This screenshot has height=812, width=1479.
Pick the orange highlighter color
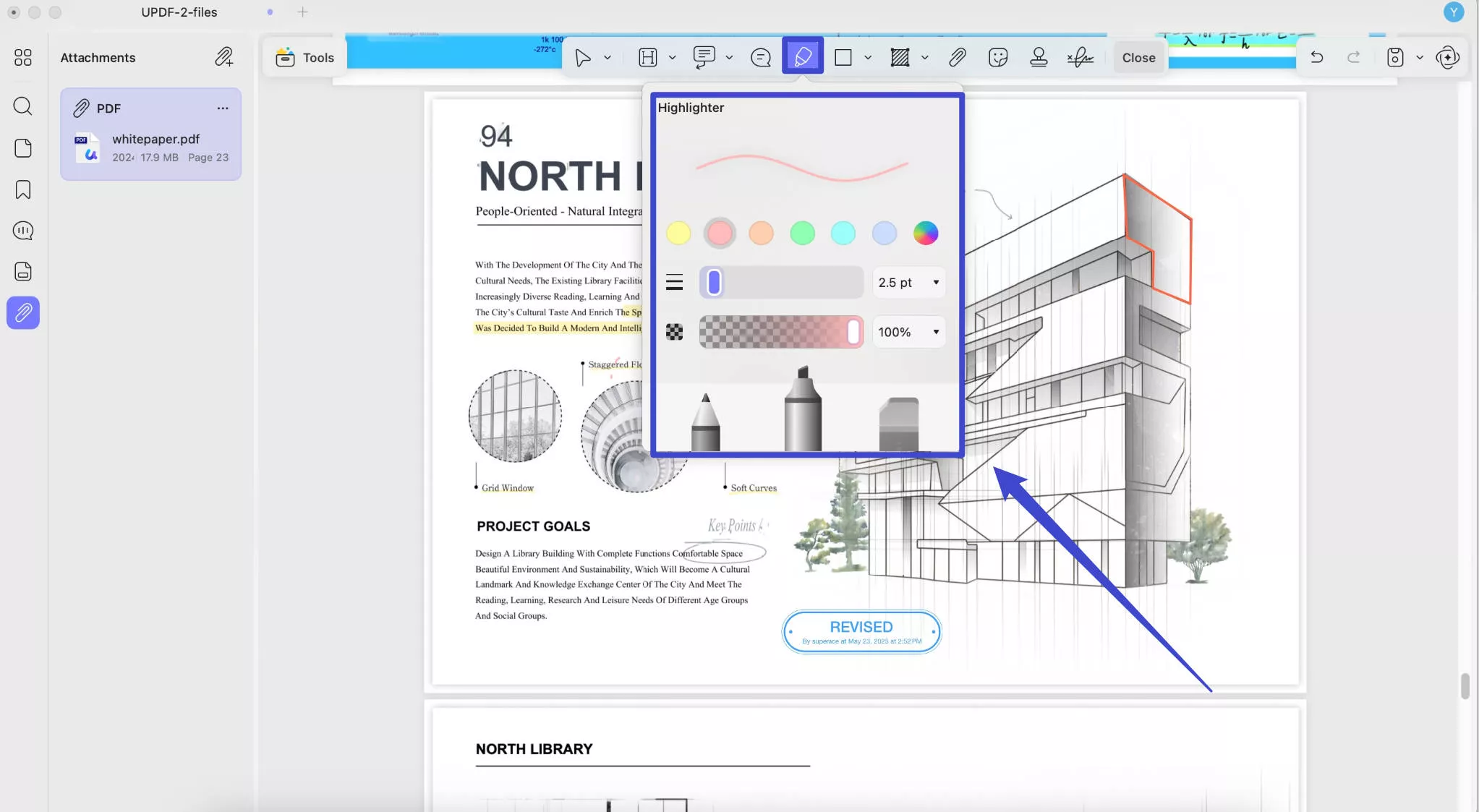click(761, 233)
